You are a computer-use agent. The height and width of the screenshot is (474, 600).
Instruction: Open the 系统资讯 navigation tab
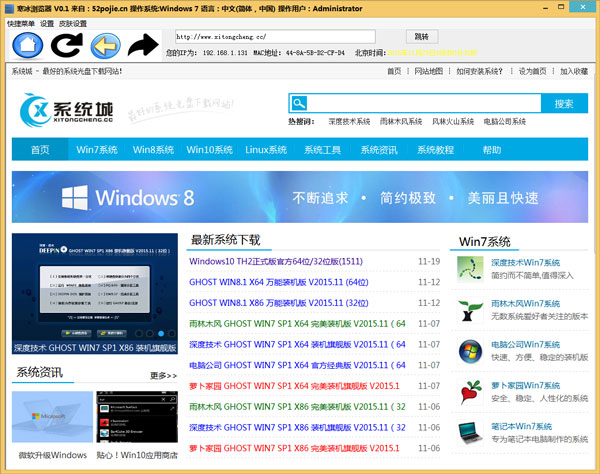(379, 150)
